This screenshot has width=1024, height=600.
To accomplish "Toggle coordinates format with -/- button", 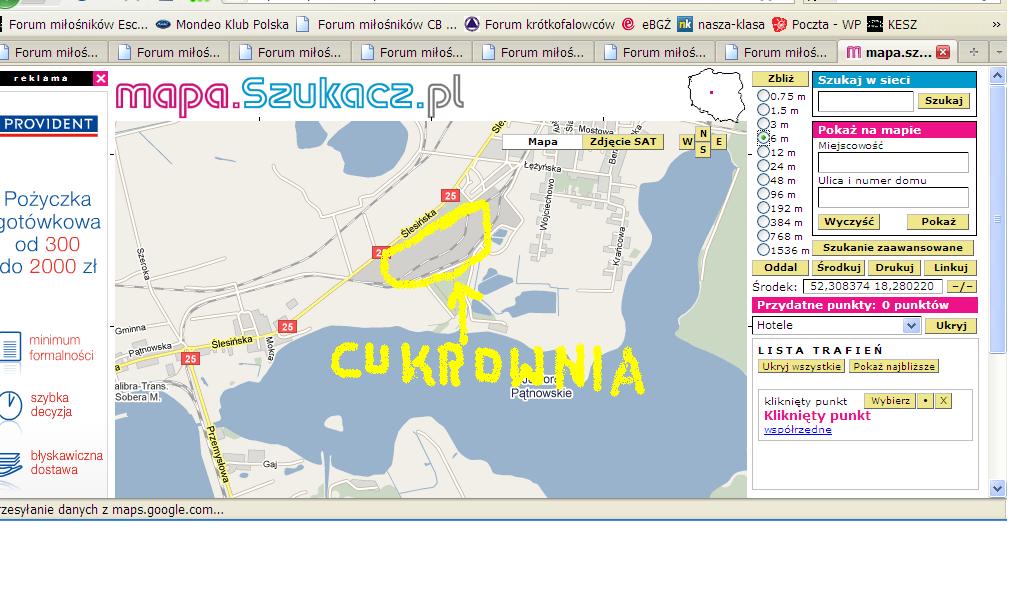I will coord(962,286).
